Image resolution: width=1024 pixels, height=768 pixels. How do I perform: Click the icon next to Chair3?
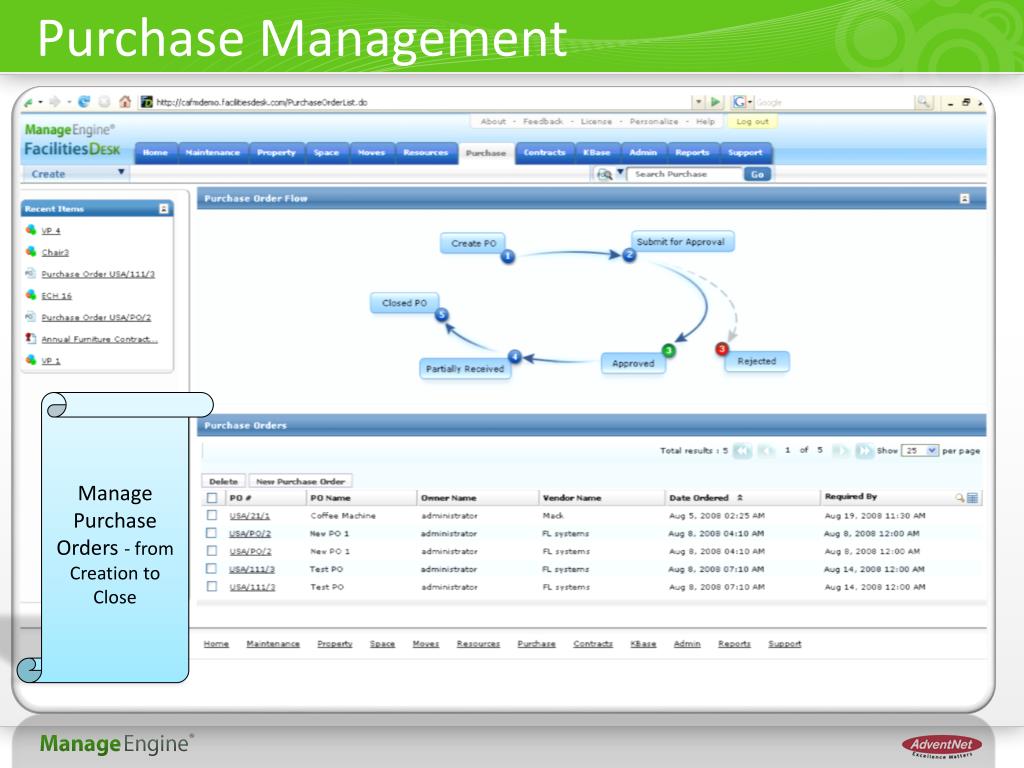[30, 251]
